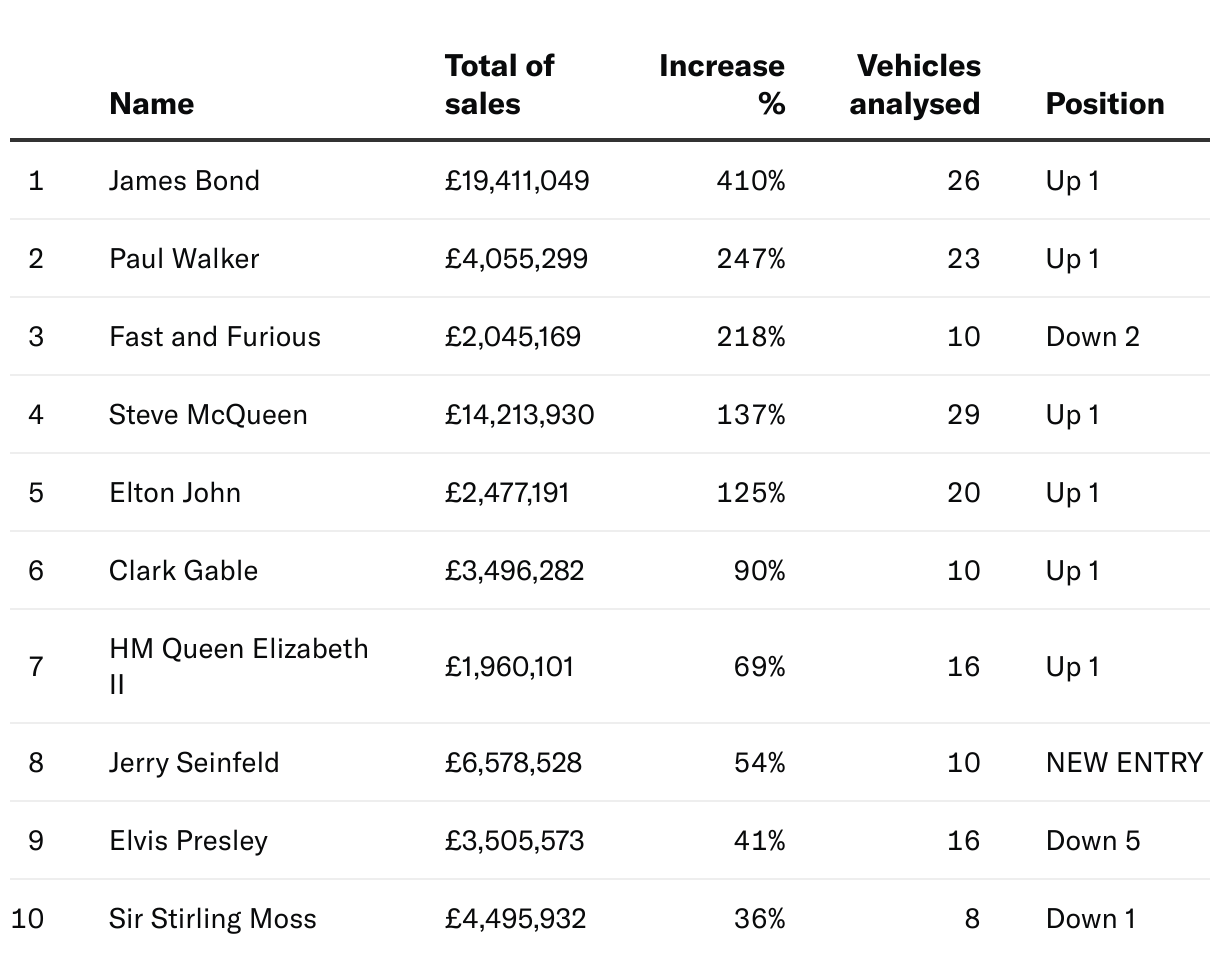This screenshot has height=966, width=1220.
Task: Click the Increase % column header
Action: (721, 85)
